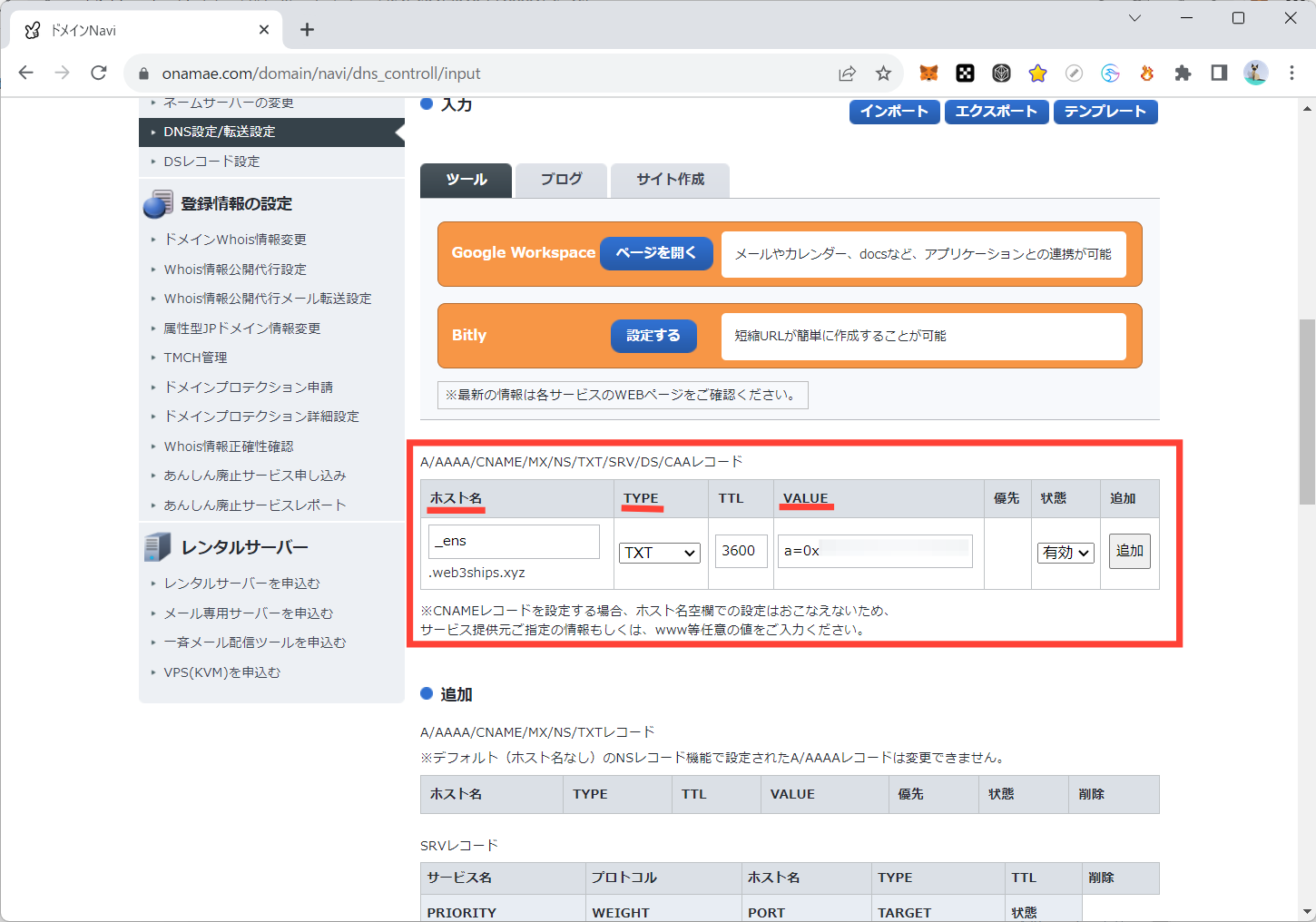Open a new browser tab

(x=308, y=30)
